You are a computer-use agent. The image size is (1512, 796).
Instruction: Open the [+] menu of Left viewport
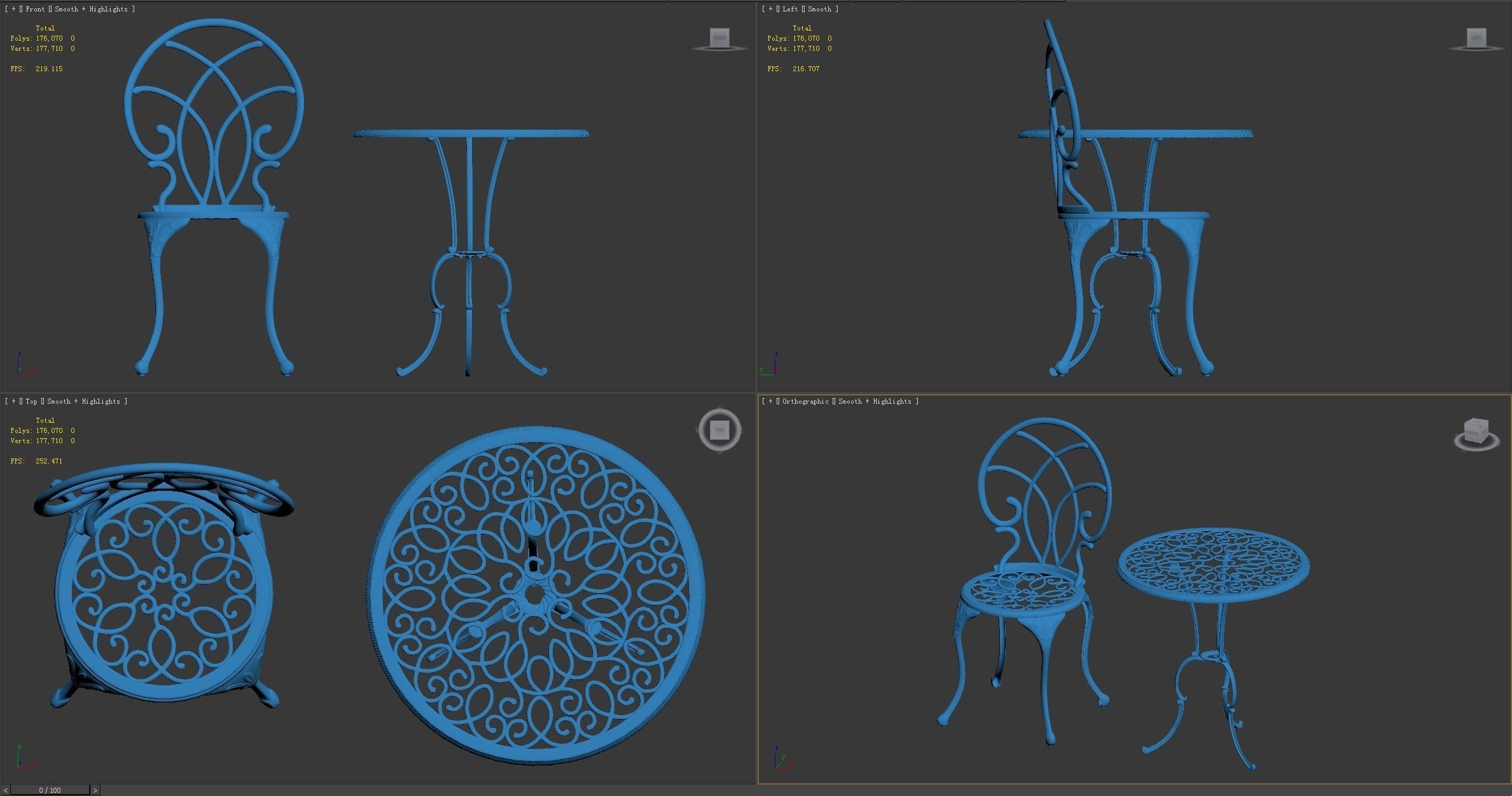(770, 9)
